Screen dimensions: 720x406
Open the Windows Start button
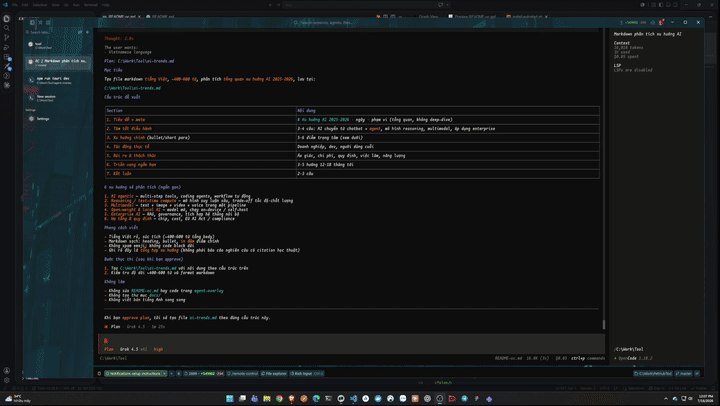(x=230, y=399)
